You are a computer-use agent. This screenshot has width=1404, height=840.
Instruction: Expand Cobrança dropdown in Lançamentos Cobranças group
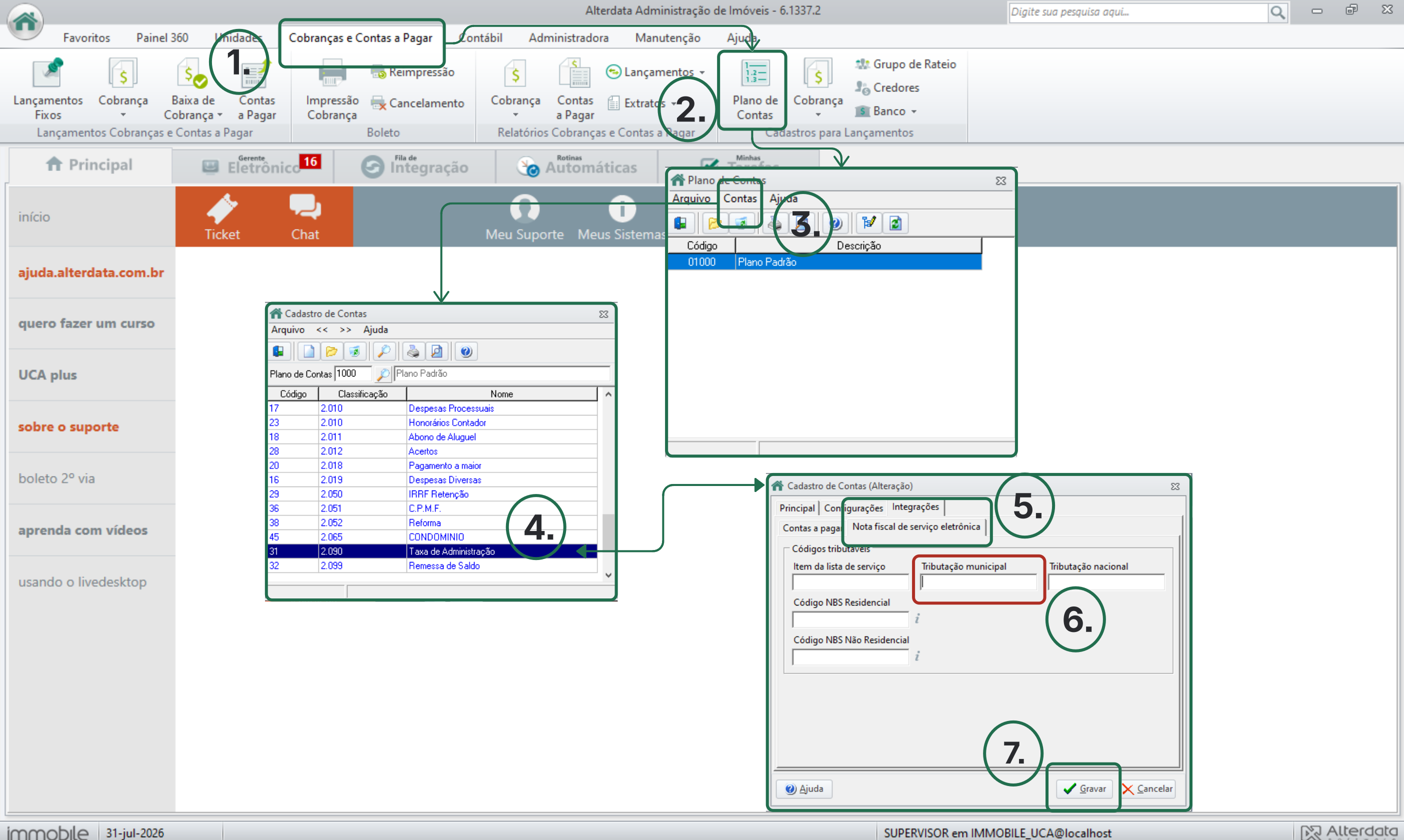click(x=123, y=115)
